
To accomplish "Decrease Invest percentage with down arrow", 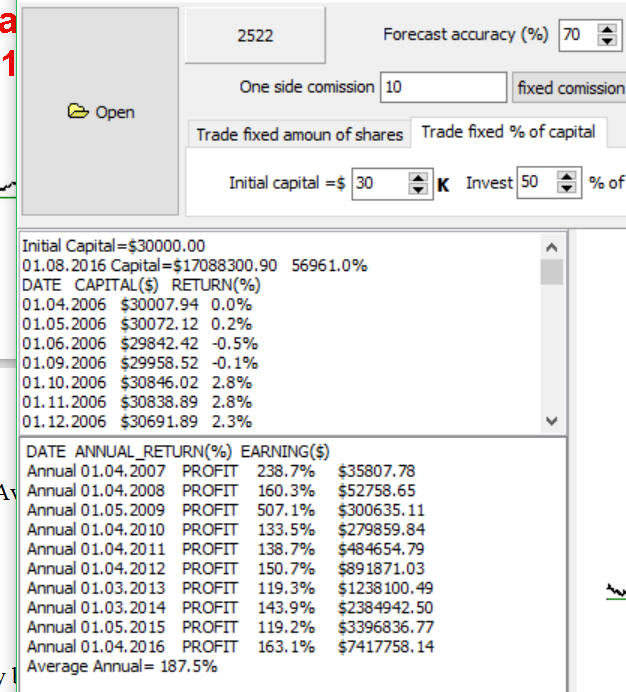I will pyautogui.click(x=567, y=189).
